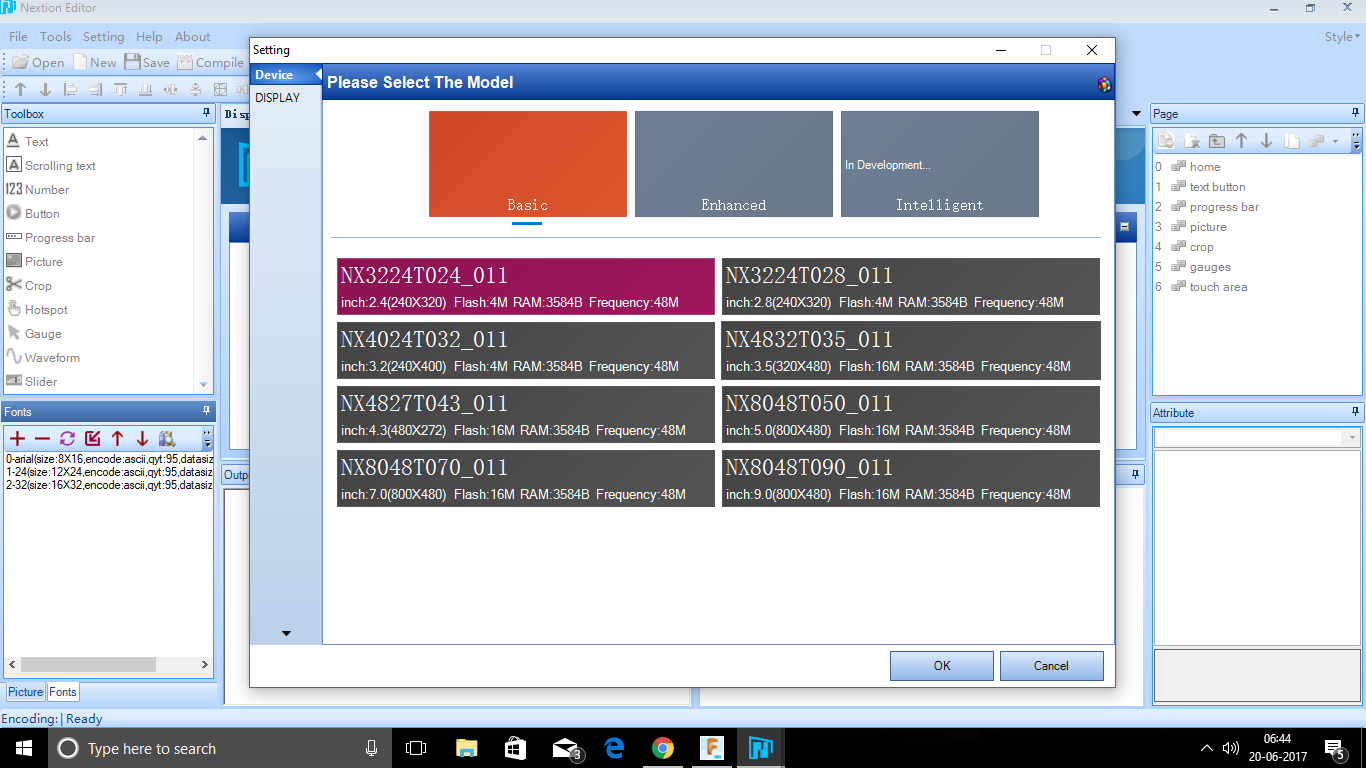
Task: Select the Waveform component in Toolbox
Action: (52, 358)
